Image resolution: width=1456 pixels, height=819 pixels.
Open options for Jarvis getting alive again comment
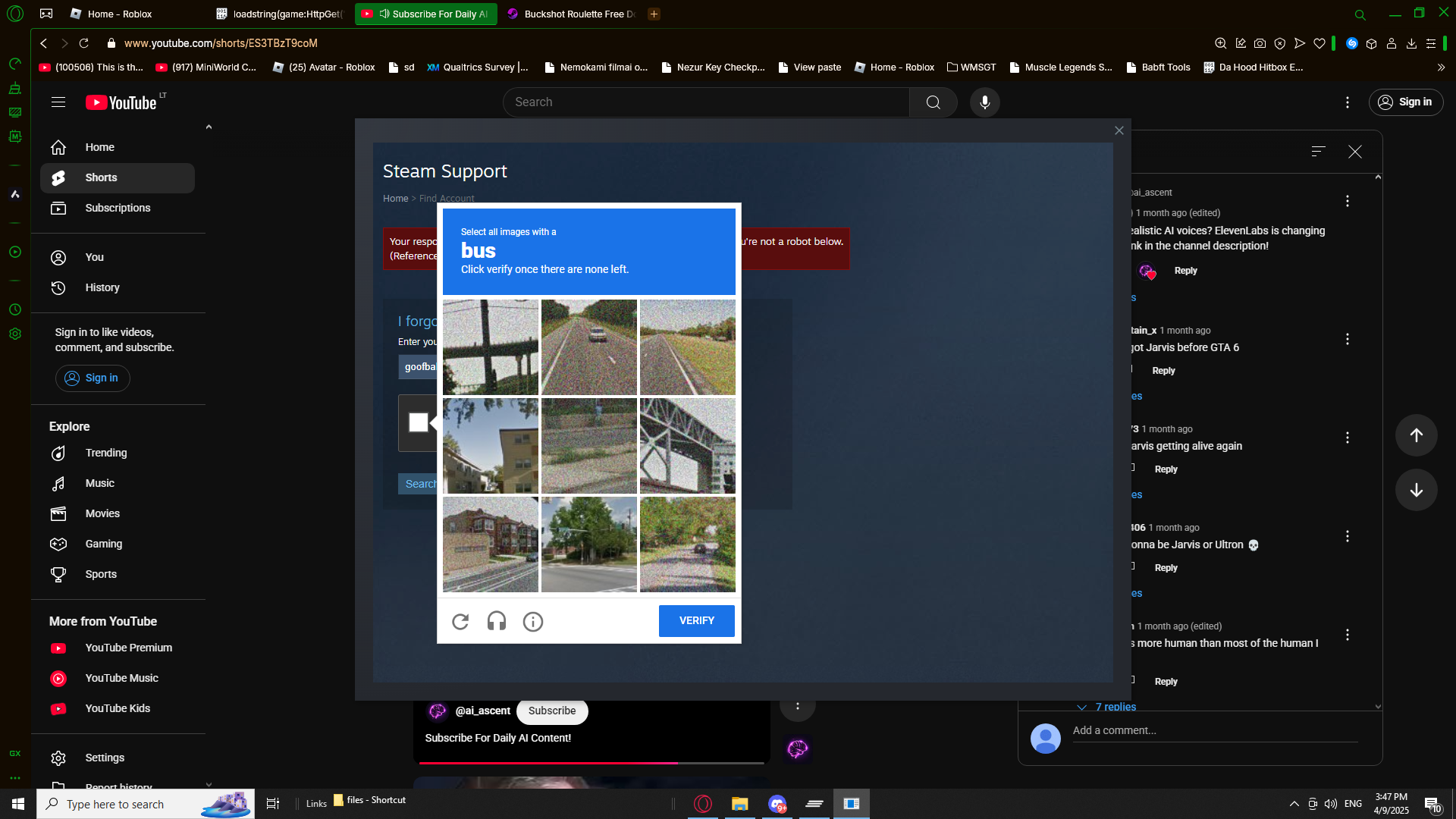[1348, 438]
